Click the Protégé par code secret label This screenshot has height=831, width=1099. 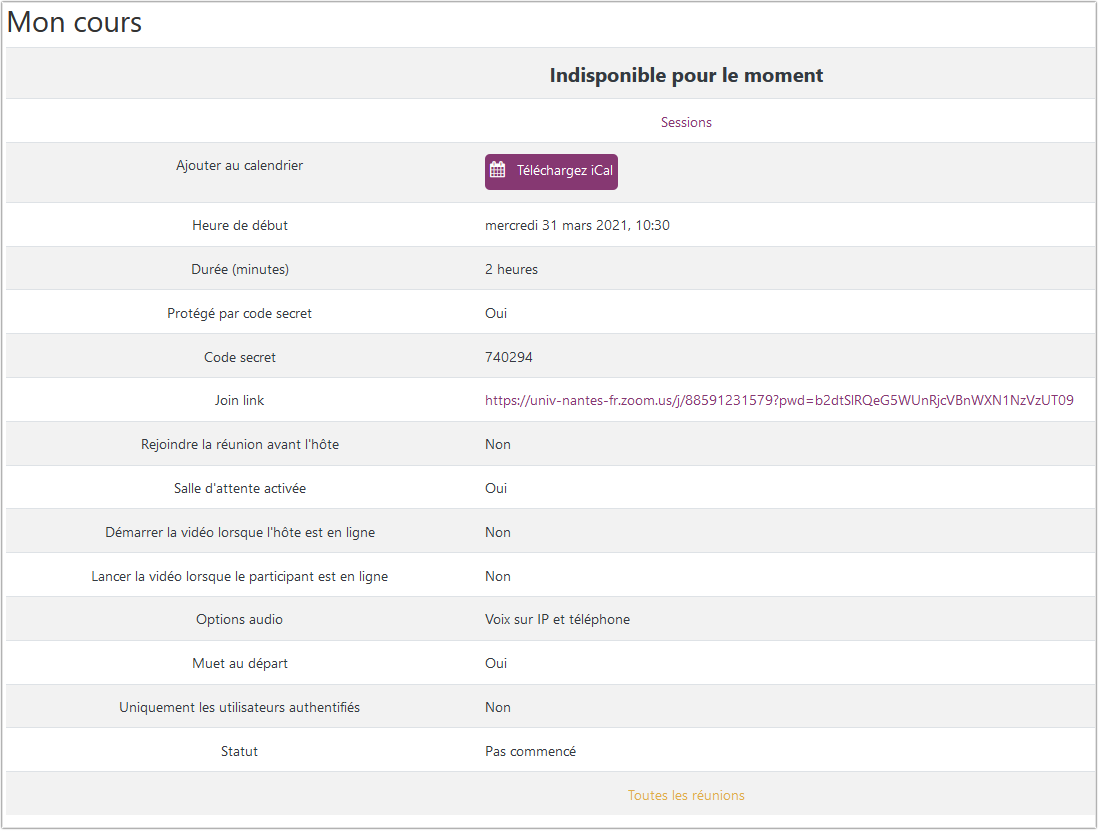pos(240,313)
